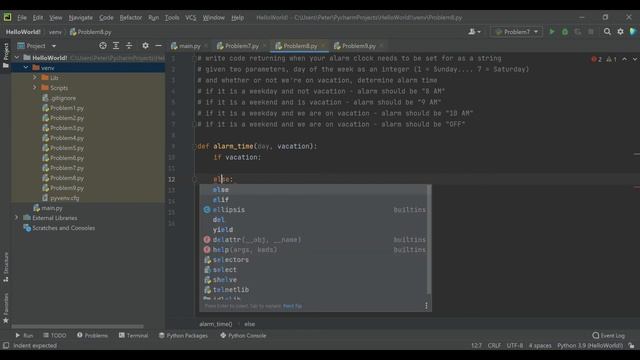Choose 'telnetlib' from completion popup
Screen dimensions: 640x360
coord(313,290)
